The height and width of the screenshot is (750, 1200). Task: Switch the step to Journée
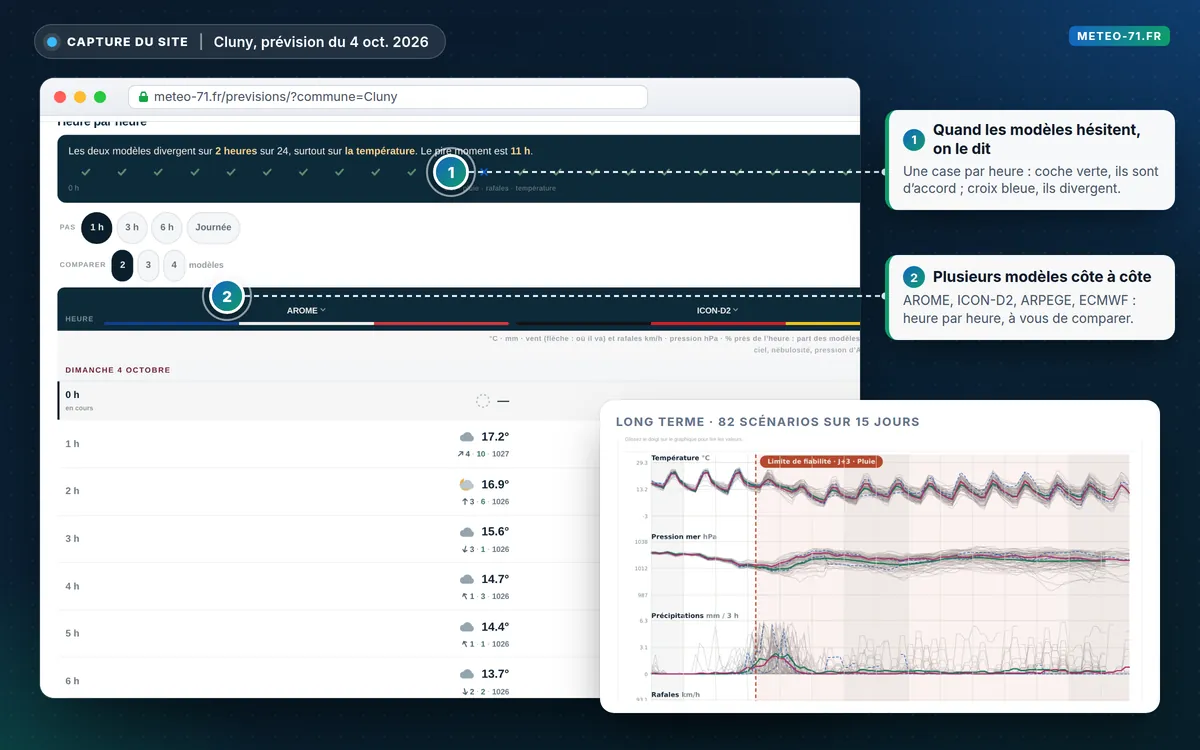213,228
